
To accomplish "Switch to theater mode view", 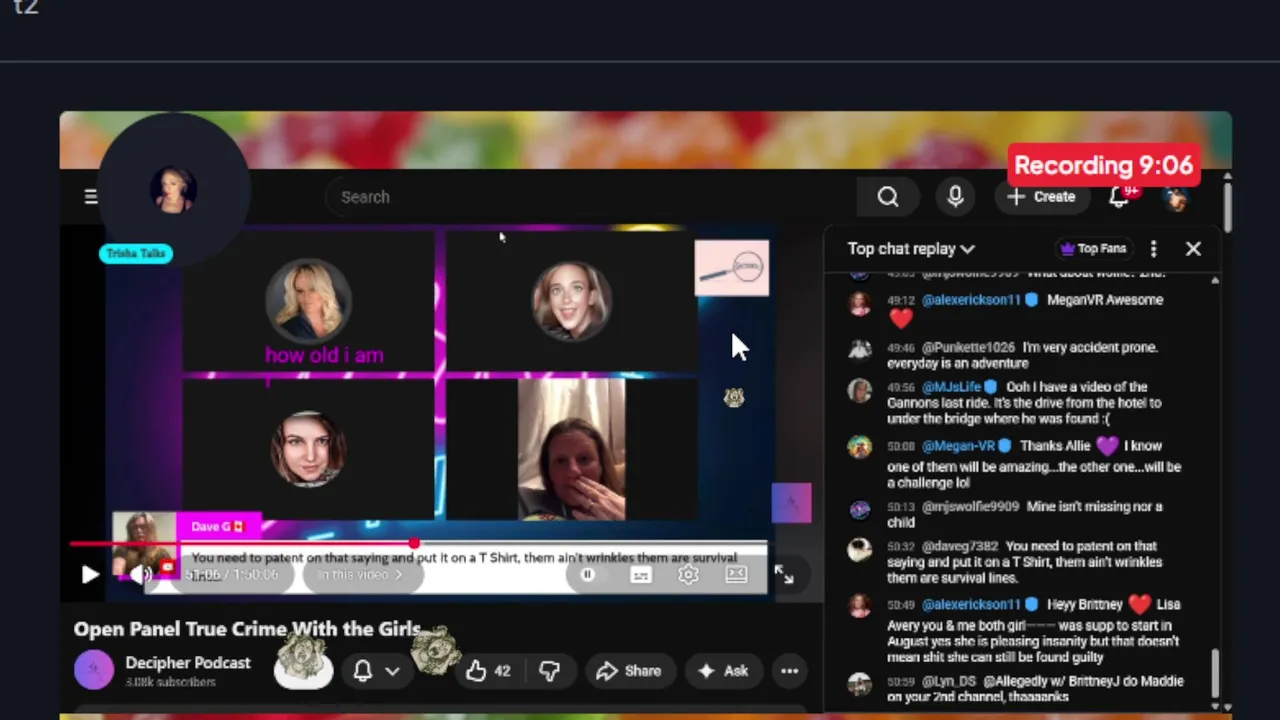I will click(737, 575).
